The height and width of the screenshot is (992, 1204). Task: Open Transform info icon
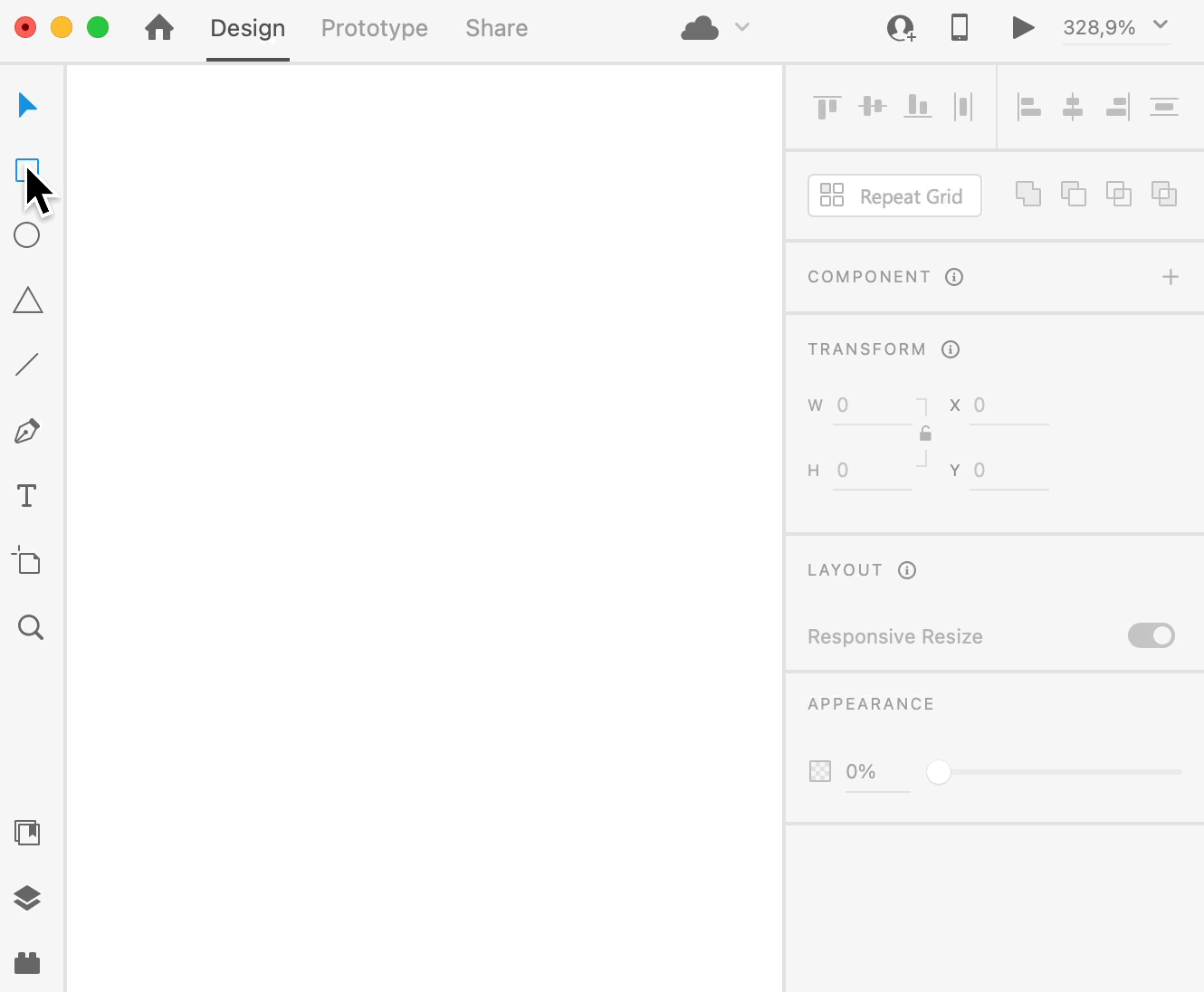tap(951, 349)
